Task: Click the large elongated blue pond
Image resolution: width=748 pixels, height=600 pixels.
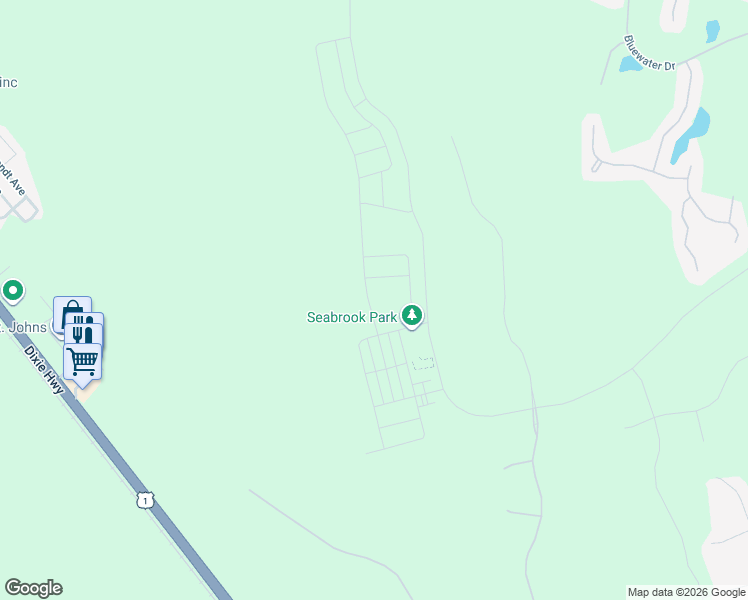Action: click(x=690, y=135)
